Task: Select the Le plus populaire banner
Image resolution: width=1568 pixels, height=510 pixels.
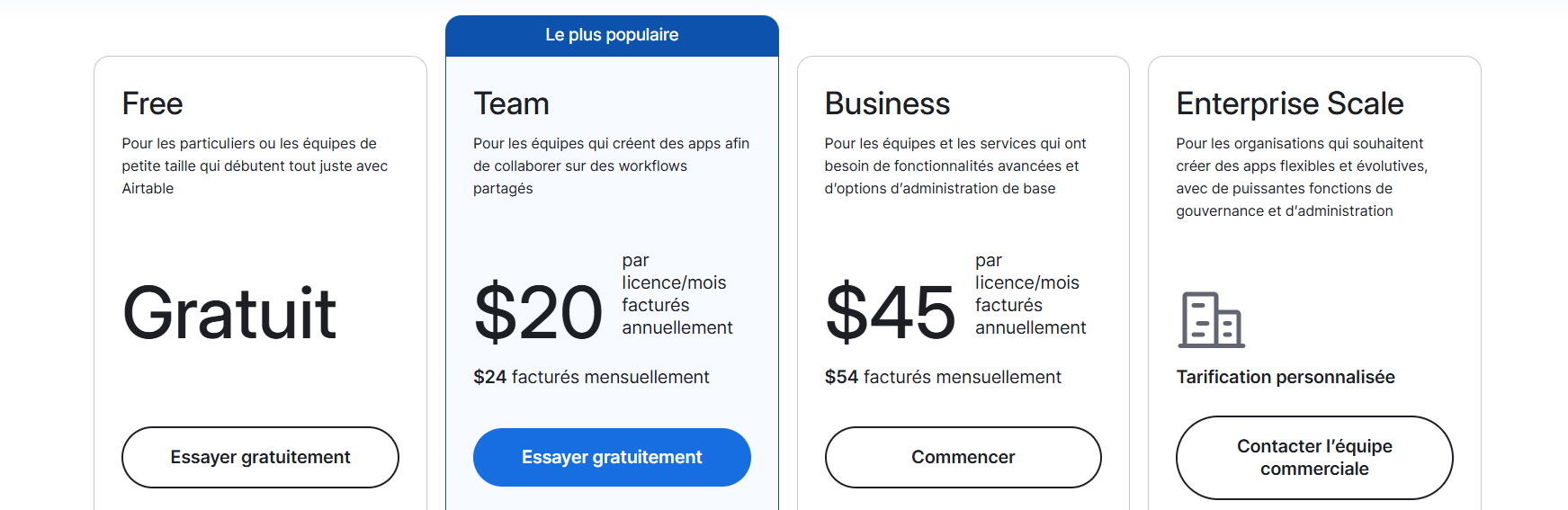Action: (612, 35)
